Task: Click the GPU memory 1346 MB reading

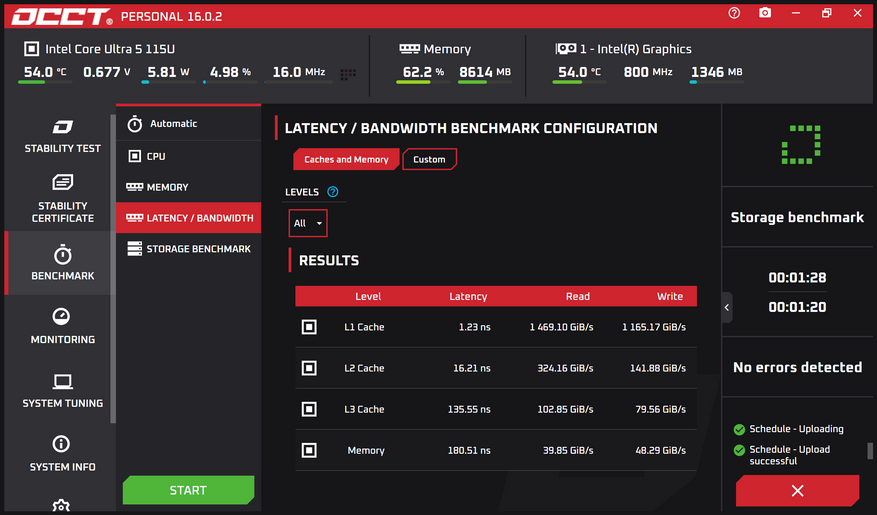Action: click(x=716, y=72)
